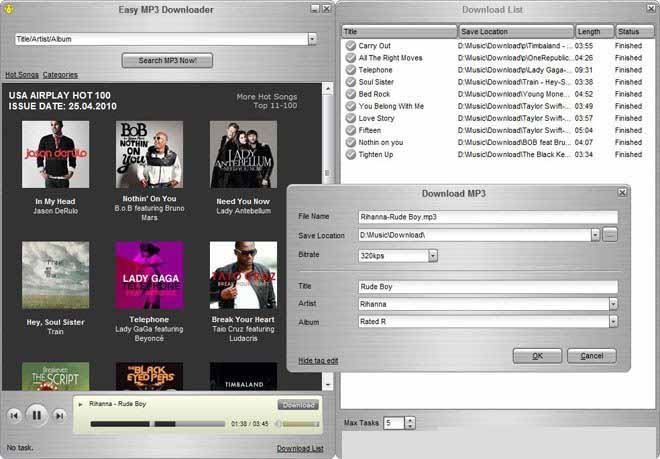The height and width of the screenshot is (459, 660).
Task: Click the check icon beside All The Right Moves
Action: coord(351,58)
